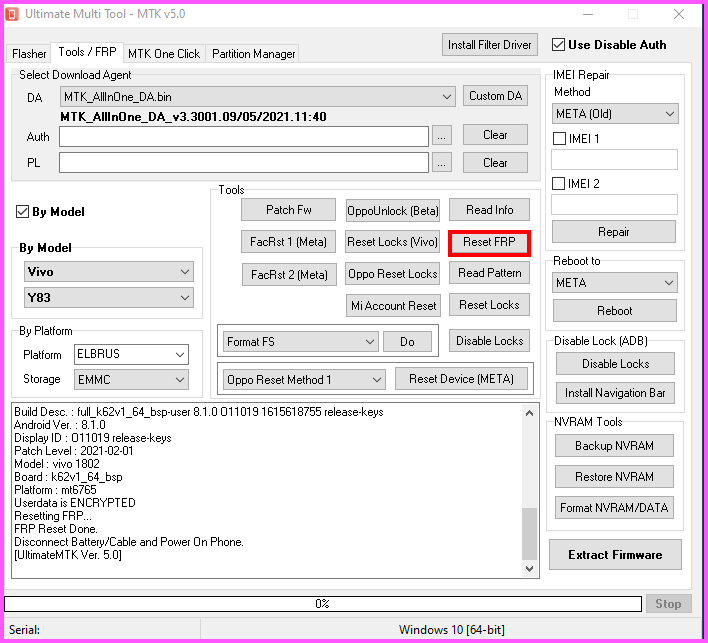The width and height of the screenshot is (708, 643).
Task: Click the 'Model : vivo 1802' log line
Action: pos(57,464)
